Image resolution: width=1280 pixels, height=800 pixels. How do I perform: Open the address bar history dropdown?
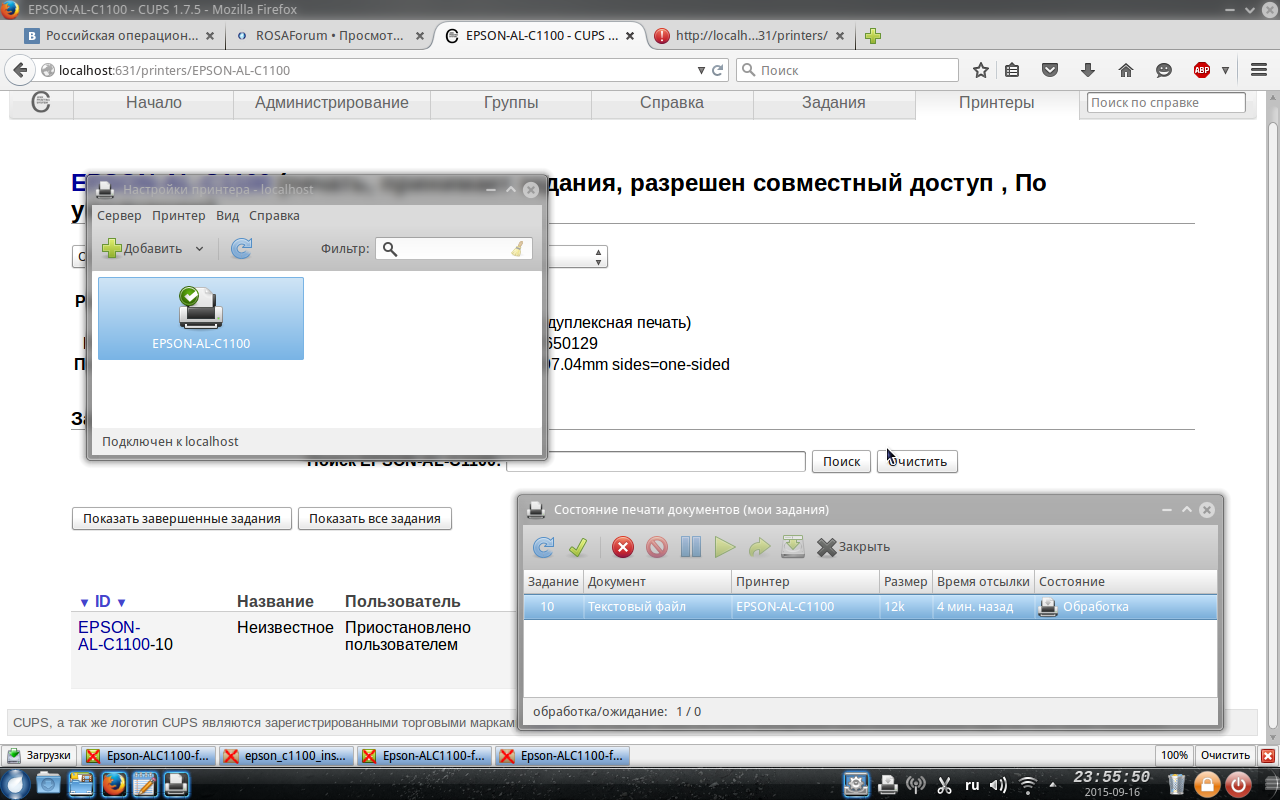click(701, 71)
